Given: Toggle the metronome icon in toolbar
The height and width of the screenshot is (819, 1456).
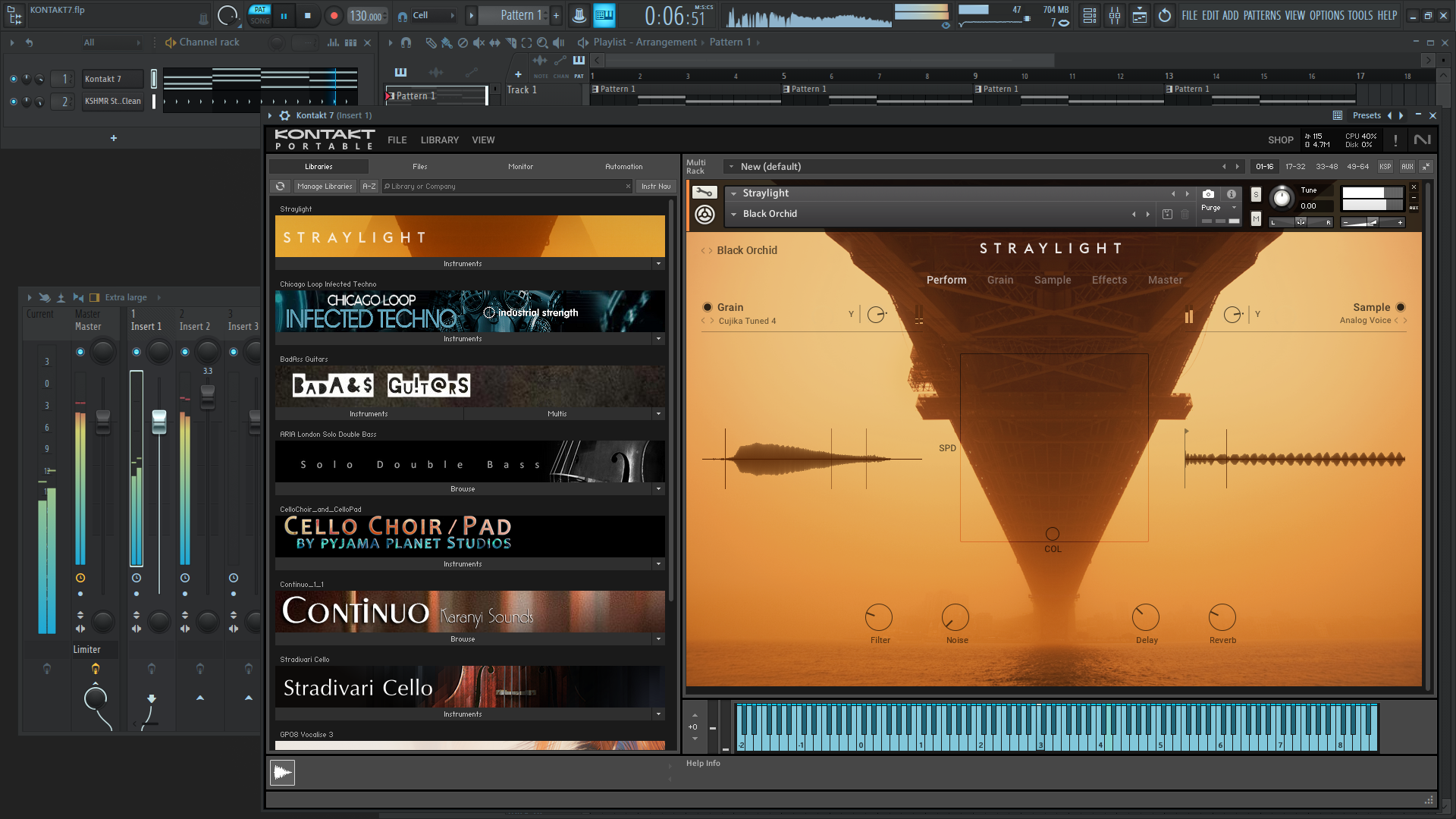Looking at the screenshot, I should [579, 15].
